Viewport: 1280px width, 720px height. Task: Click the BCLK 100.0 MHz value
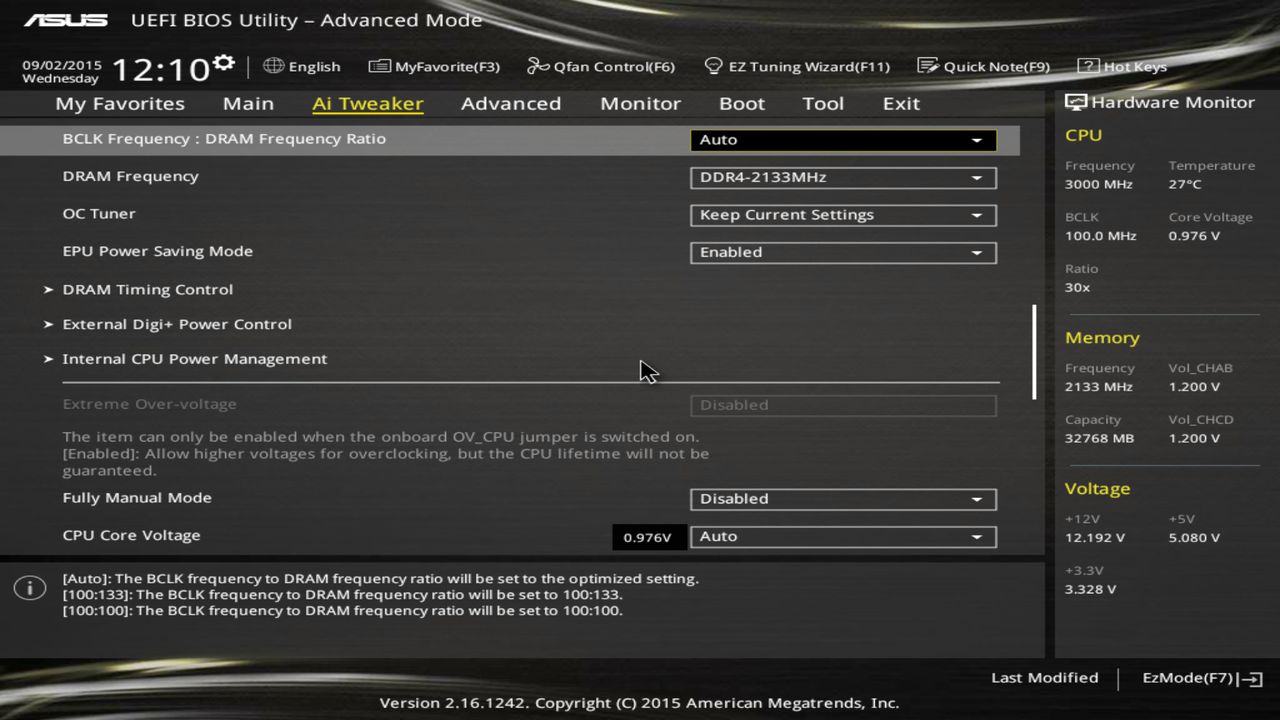pos(1101,236)
